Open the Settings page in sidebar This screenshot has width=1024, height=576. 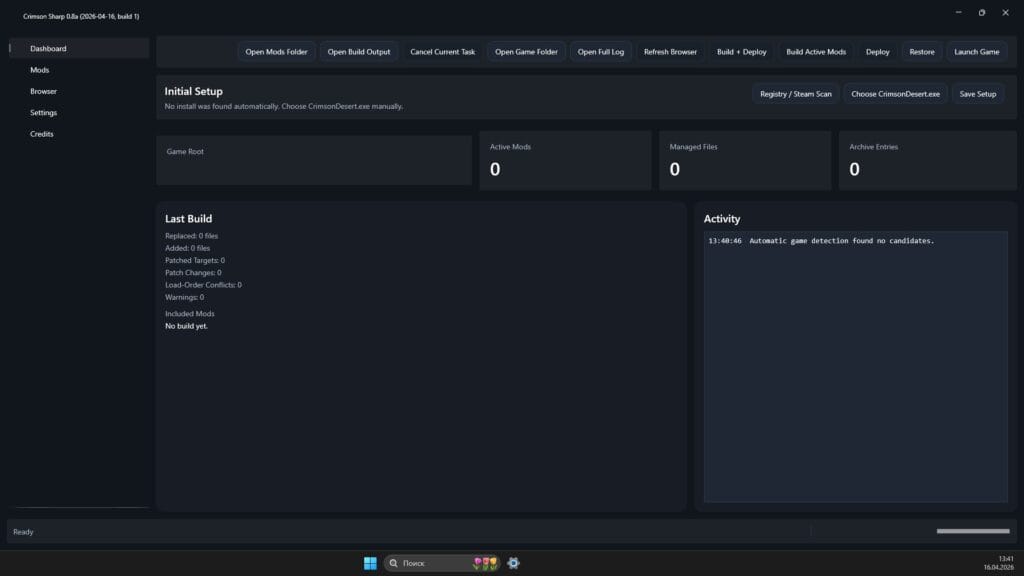pyautogui.click(x=79, y=112)
